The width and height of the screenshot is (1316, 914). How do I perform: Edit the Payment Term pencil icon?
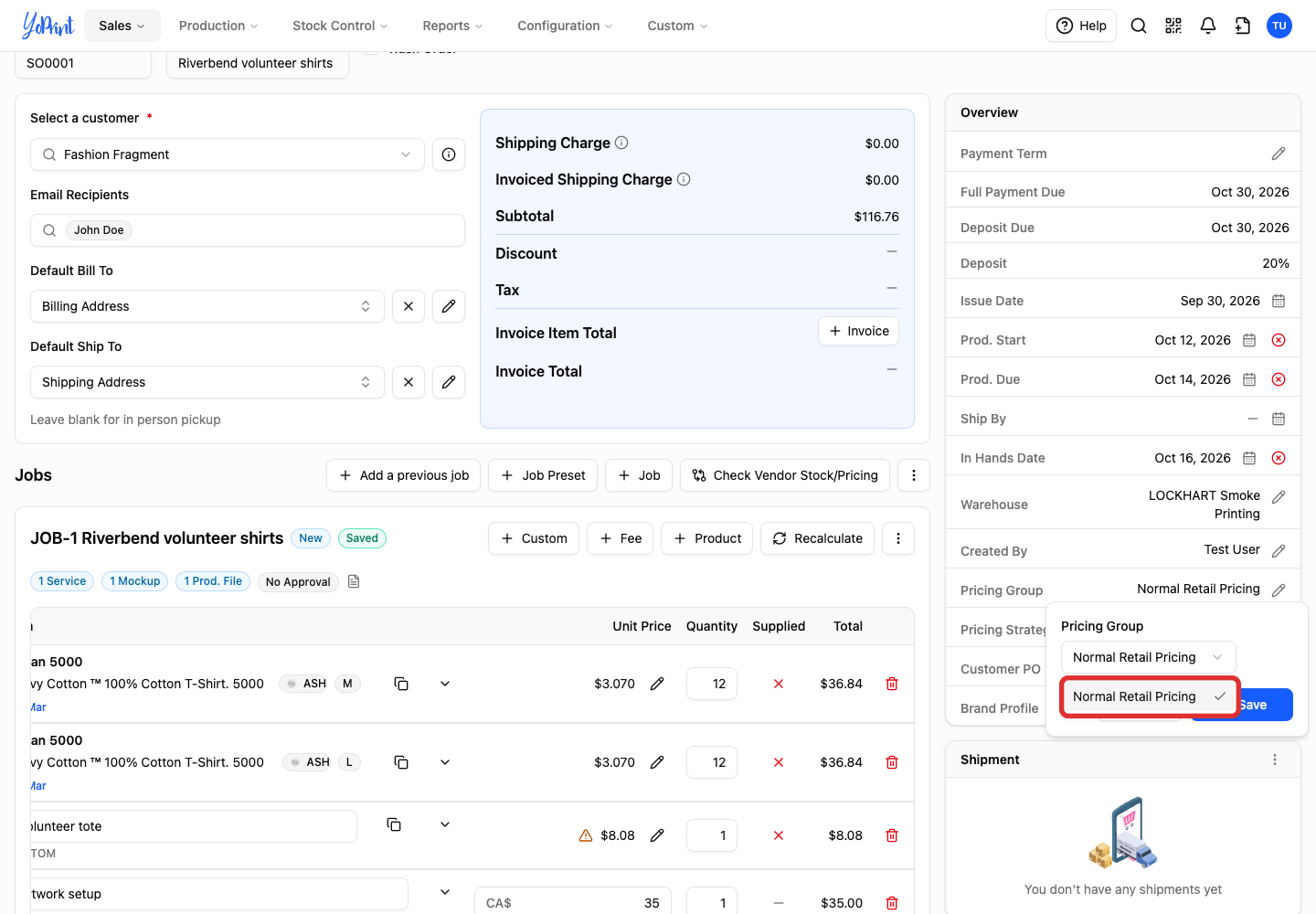pyautogui.click(x=1279, y=154)
